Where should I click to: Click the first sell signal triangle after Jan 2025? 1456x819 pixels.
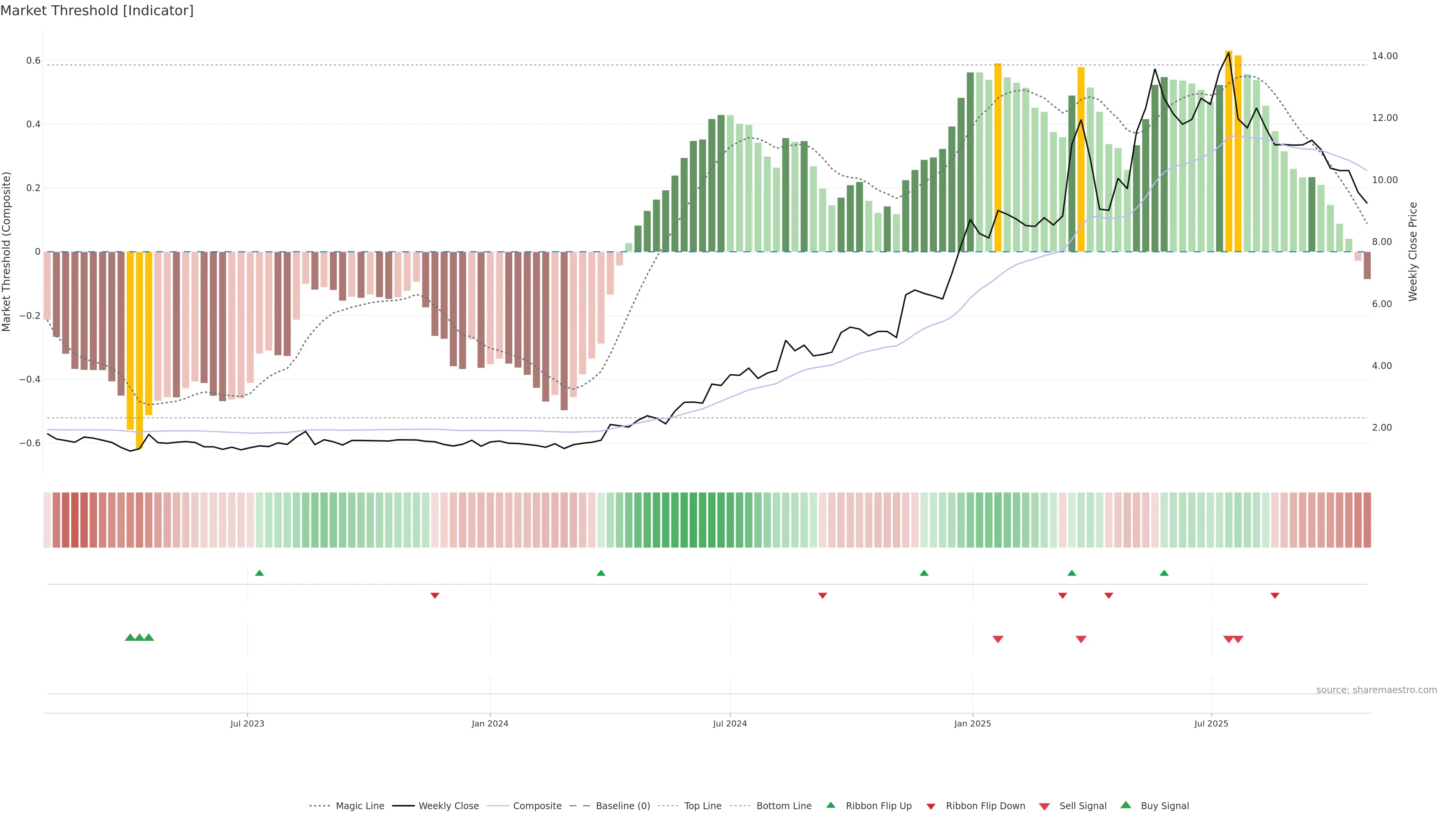(x=998, y=639)
